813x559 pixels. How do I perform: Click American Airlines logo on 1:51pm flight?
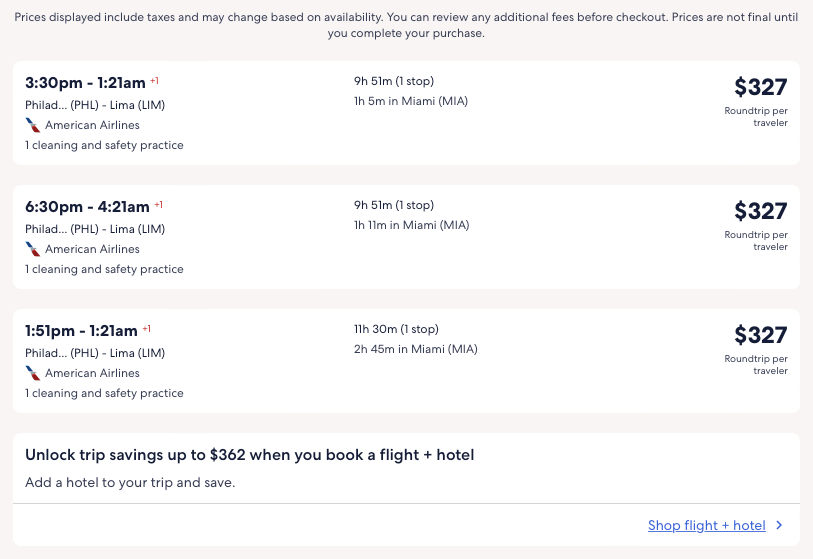(33, 373)
